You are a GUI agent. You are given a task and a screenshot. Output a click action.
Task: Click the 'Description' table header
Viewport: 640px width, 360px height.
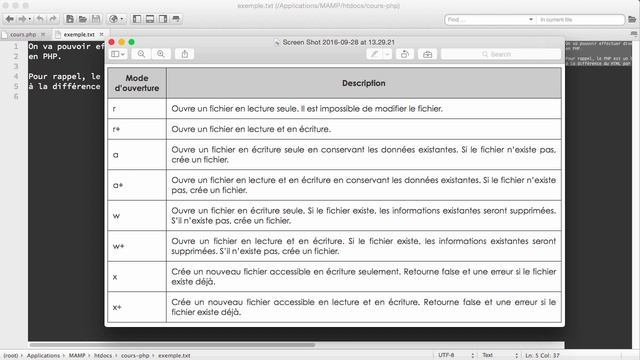[x=364, y=83]
